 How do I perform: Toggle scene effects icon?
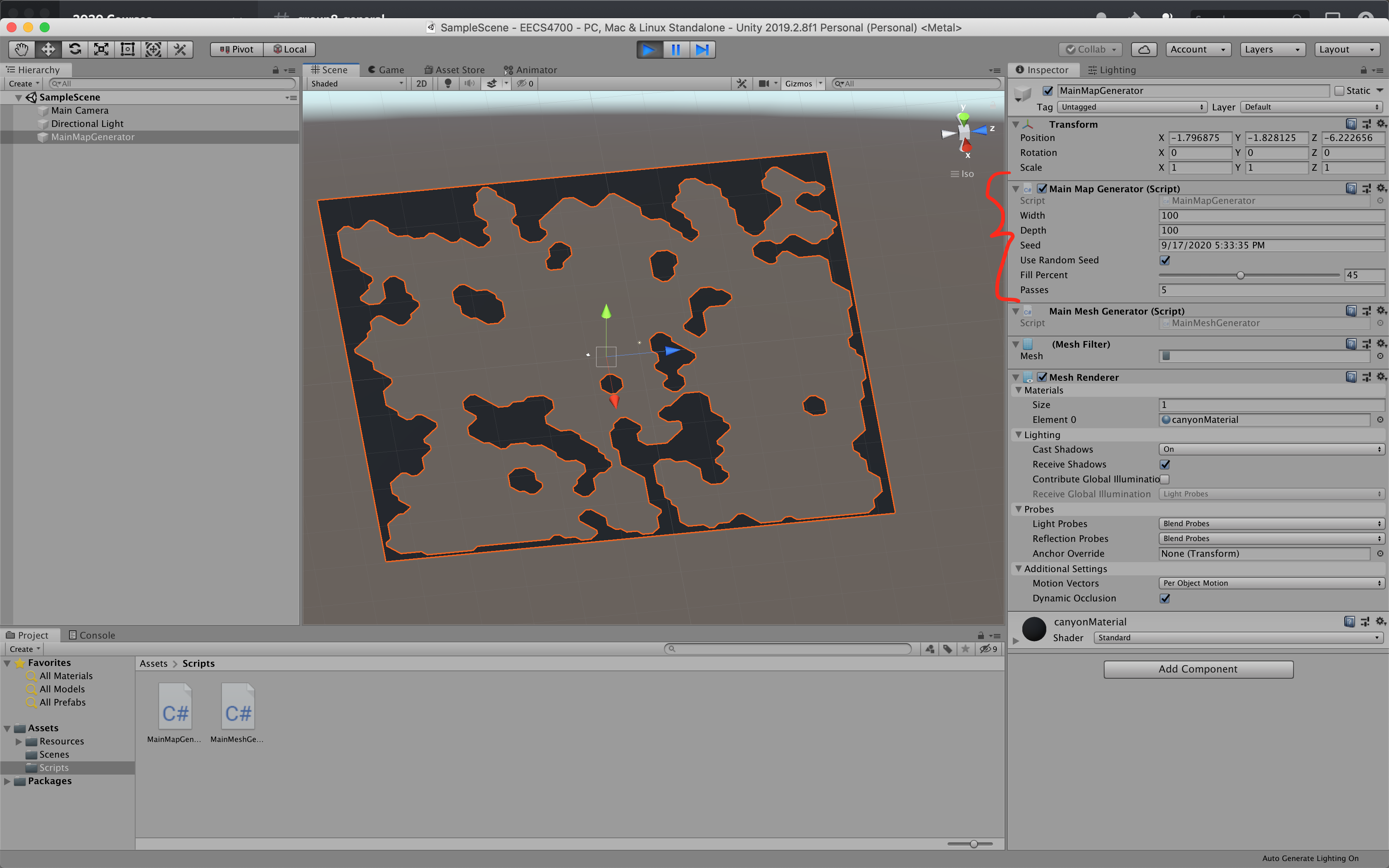tap(491, 83)
